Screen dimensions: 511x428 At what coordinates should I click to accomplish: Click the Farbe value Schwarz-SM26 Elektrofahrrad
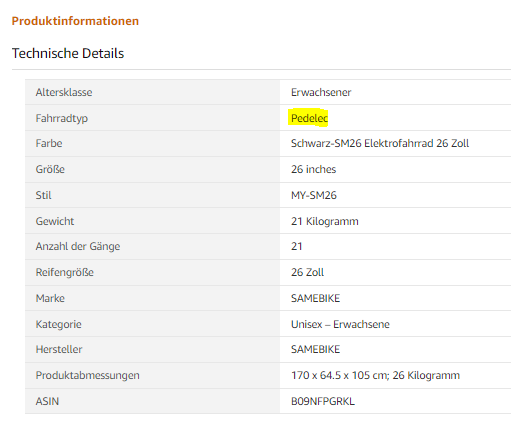tap(380, 143)
